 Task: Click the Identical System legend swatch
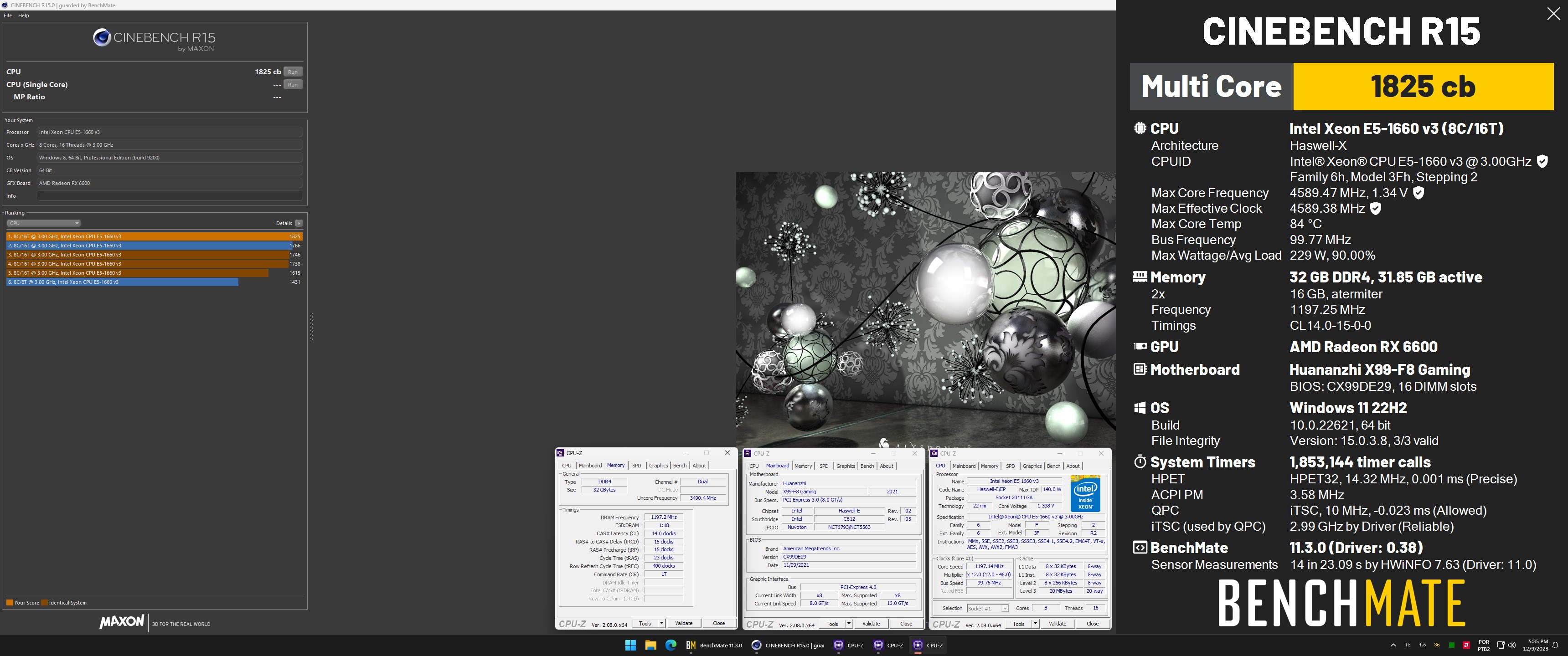tap(44, 603)
